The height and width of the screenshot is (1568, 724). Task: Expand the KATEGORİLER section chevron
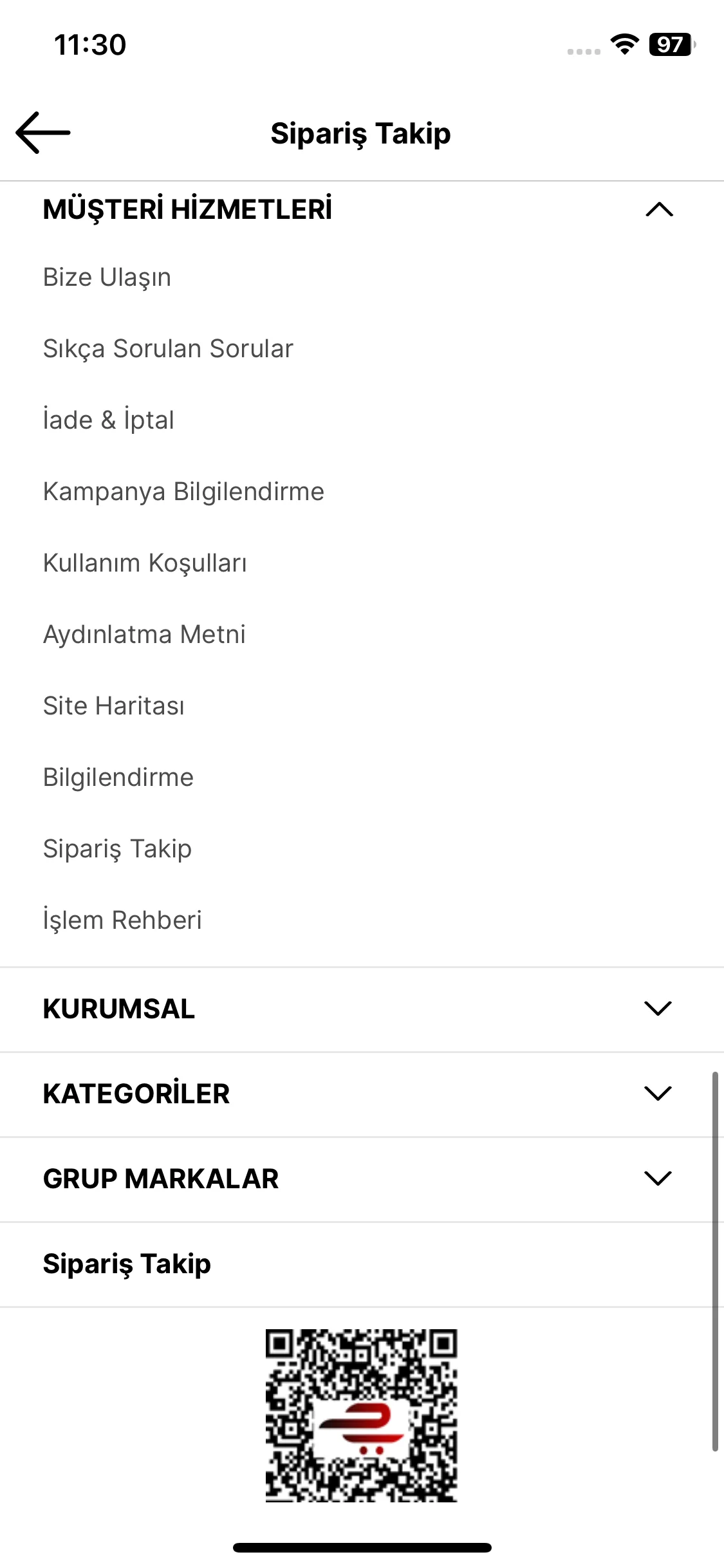(x=658, y=1094)
